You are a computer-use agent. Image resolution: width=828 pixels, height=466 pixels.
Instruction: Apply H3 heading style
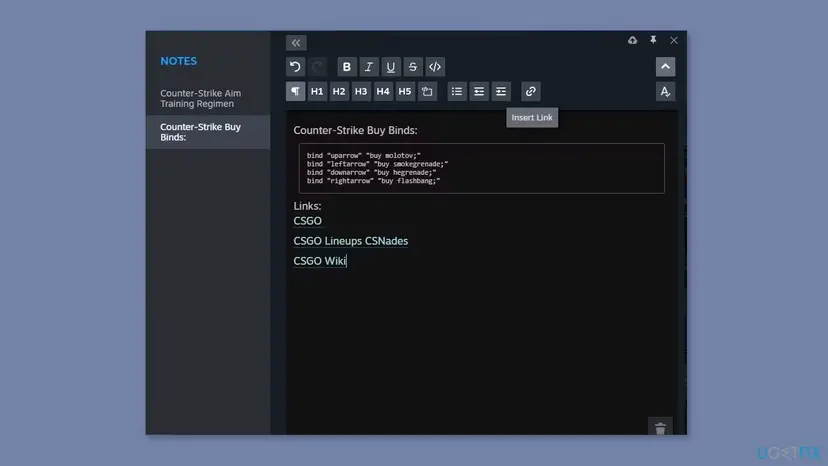point(361,91)
